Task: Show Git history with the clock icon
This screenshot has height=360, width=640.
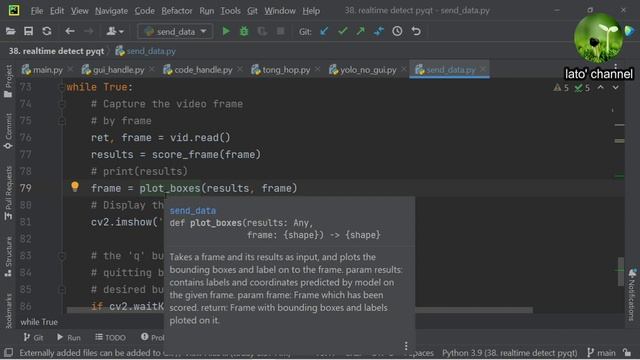Action: [397, 31]
